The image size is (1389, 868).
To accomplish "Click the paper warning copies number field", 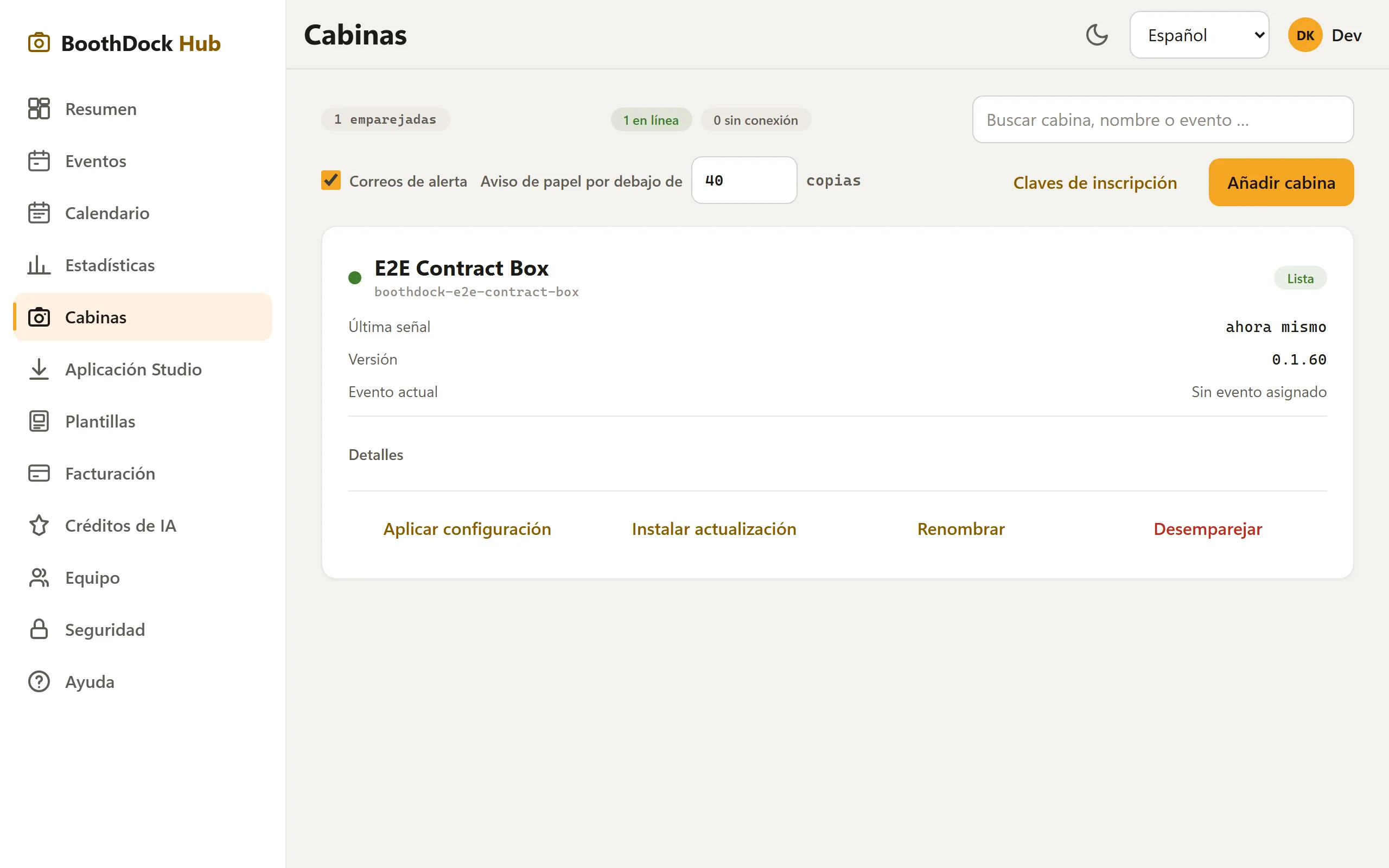I will pos(744,180).
